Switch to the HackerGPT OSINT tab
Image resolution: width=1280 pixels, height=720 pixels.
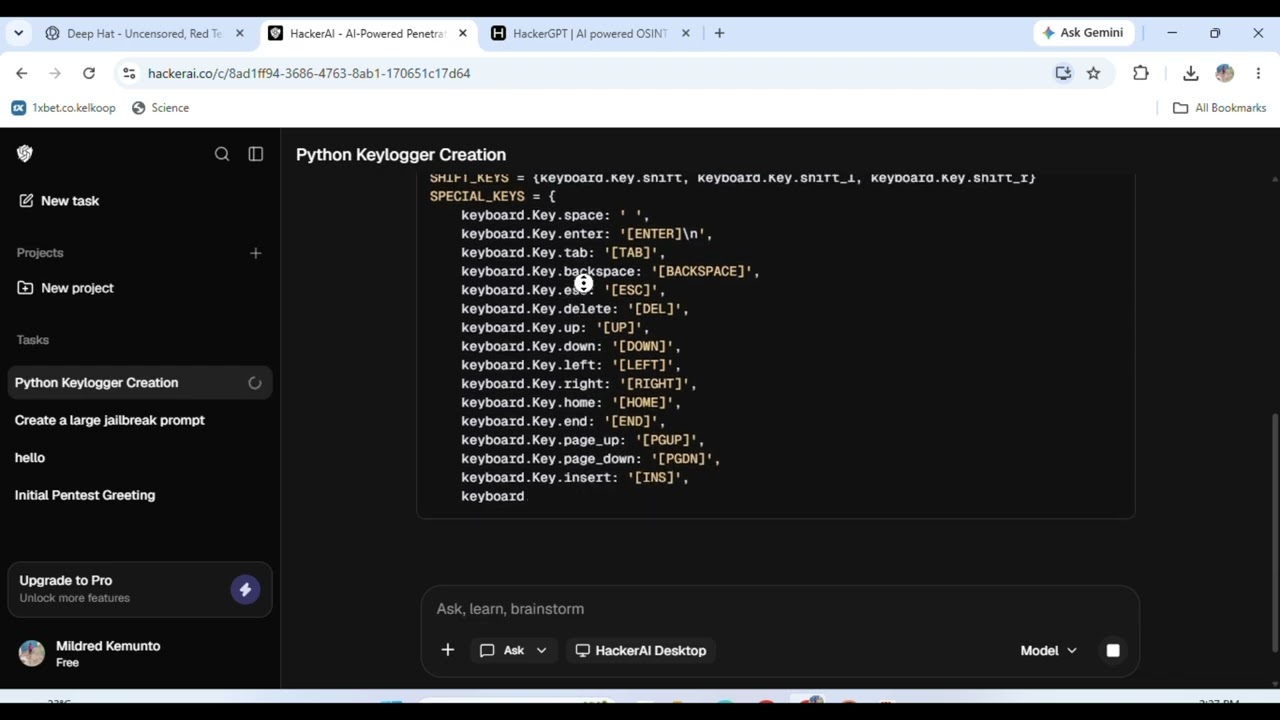coord(590,33)
